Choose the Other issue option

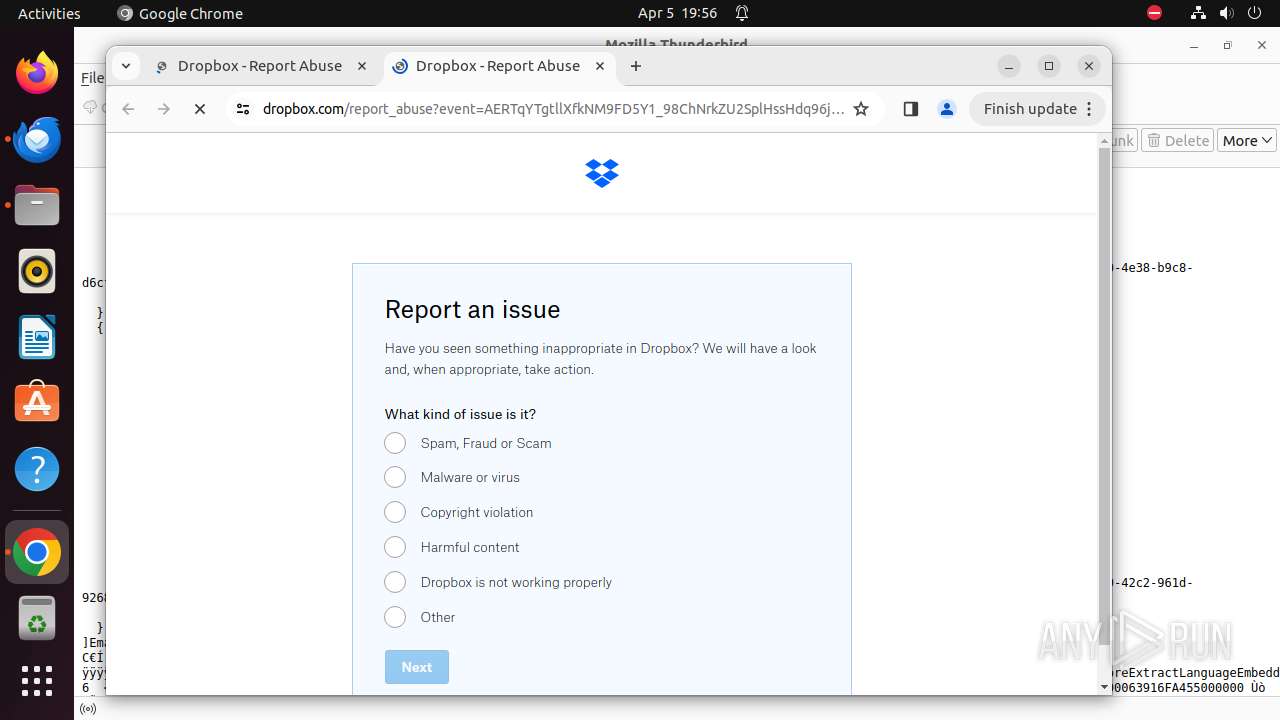395,617
